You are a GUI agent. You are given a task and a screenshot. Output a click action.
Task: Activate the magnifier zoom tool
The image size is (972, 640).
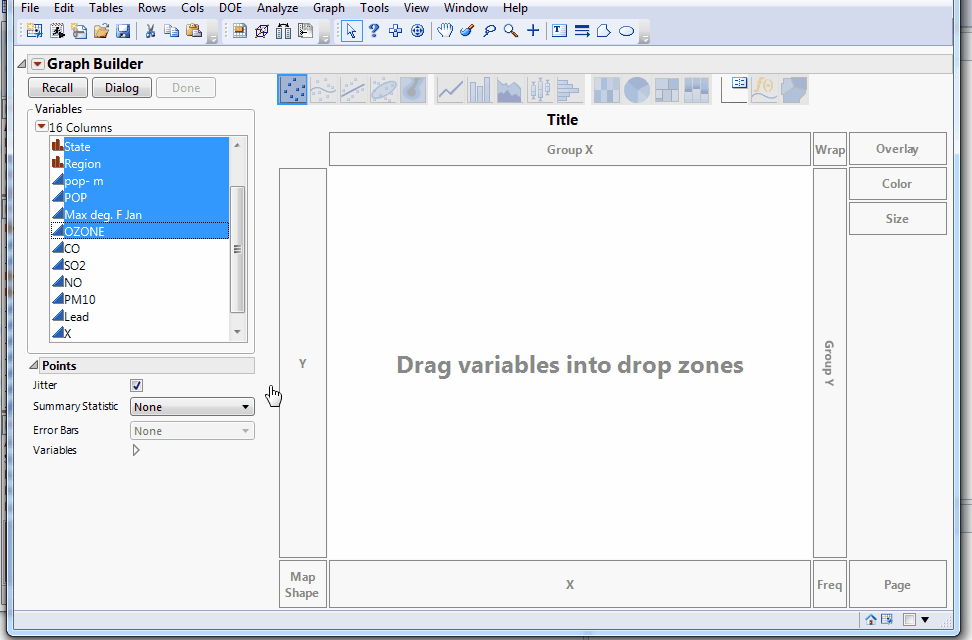(510, 31)
